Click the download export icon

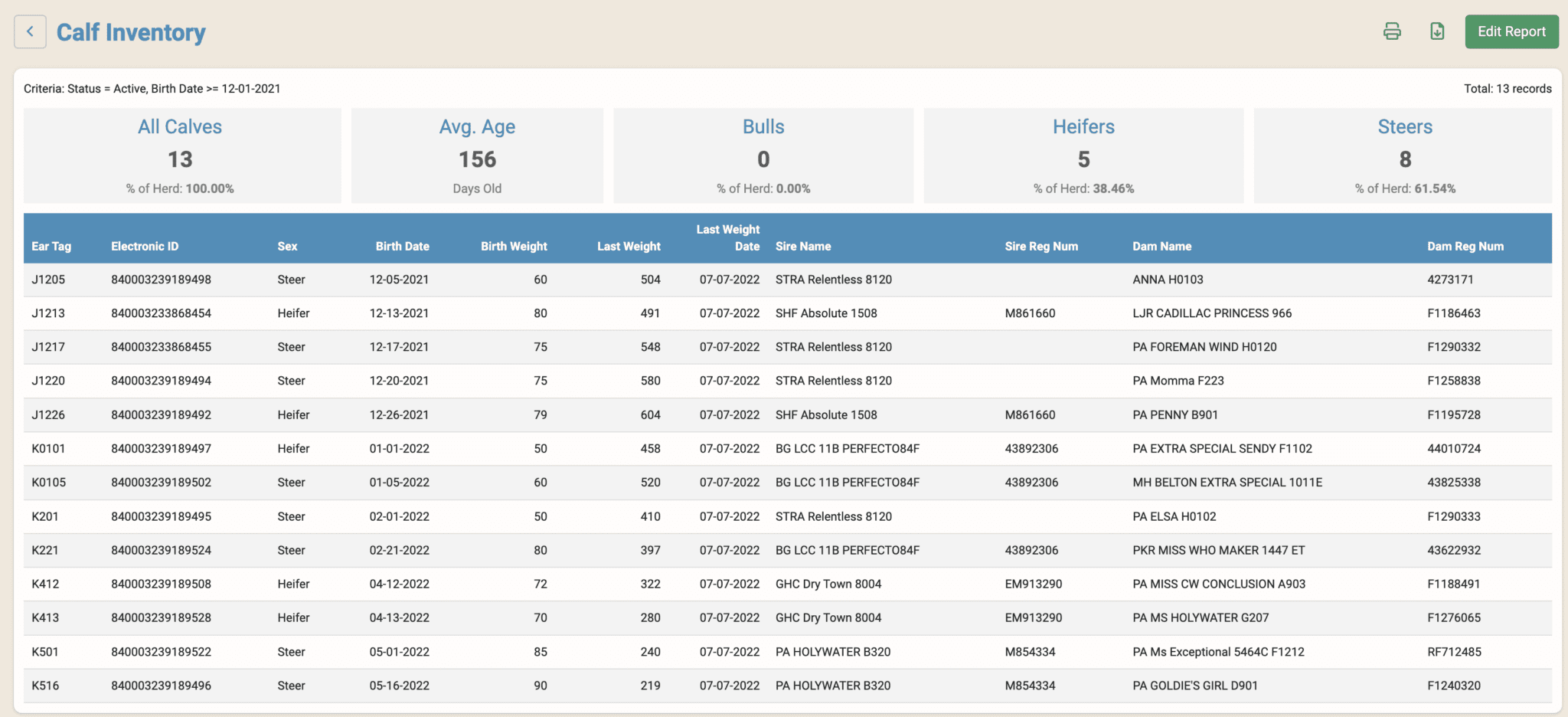[1437, 31]
